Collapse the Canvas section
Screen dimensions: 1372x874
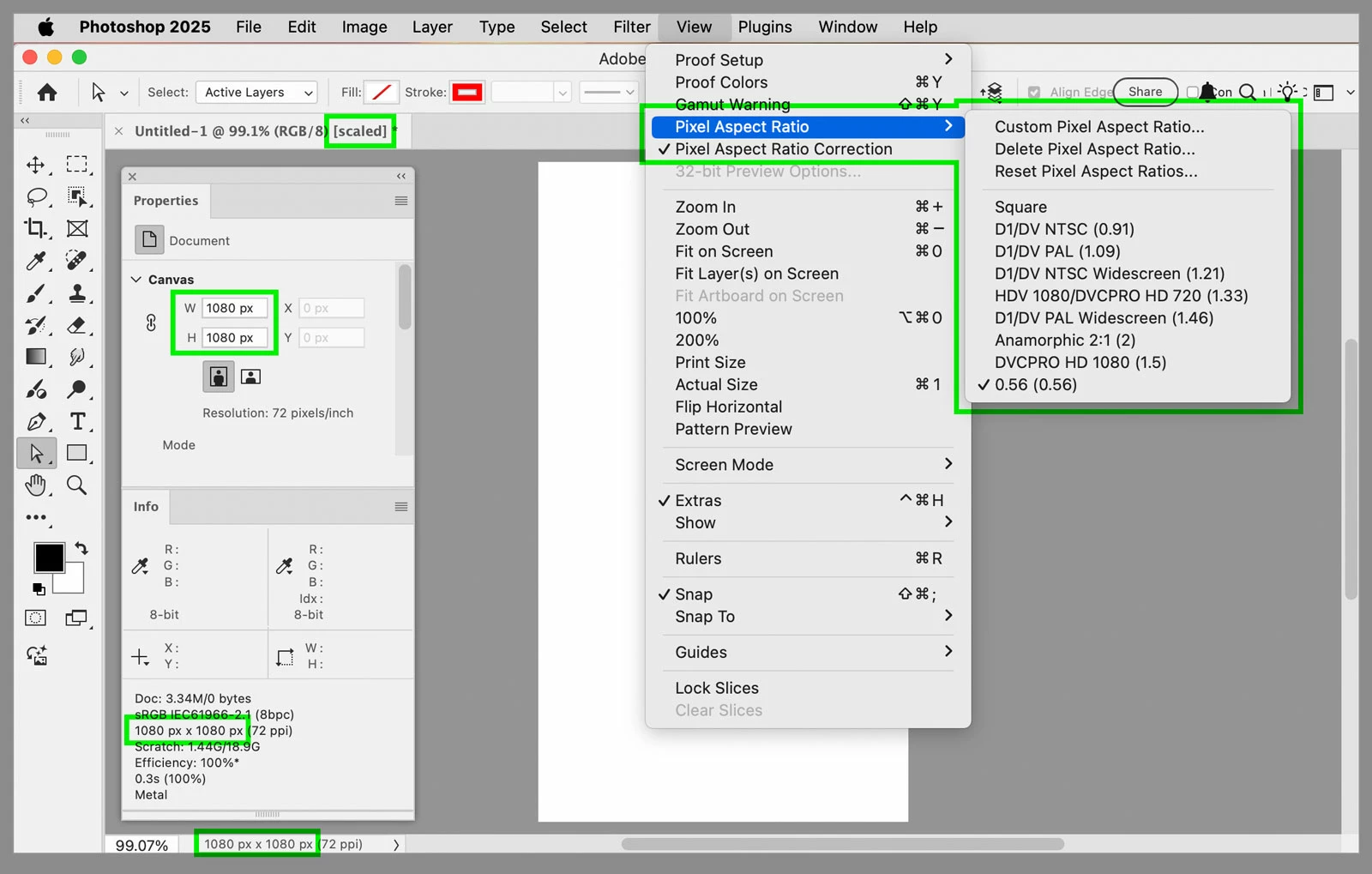coord(136,280)
